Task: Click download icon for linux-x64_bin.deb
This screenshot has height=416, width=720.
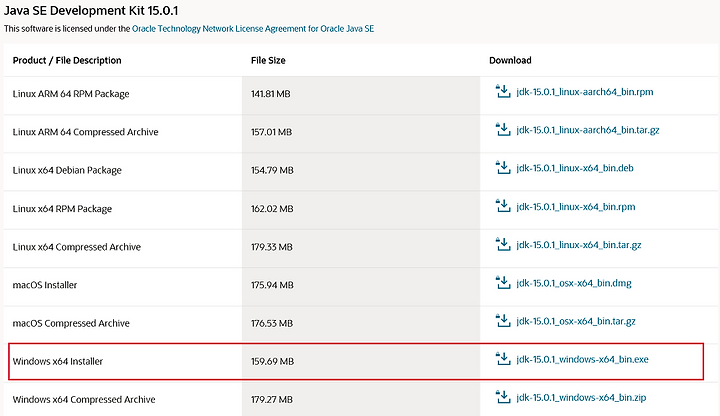Action: (503, 168)
